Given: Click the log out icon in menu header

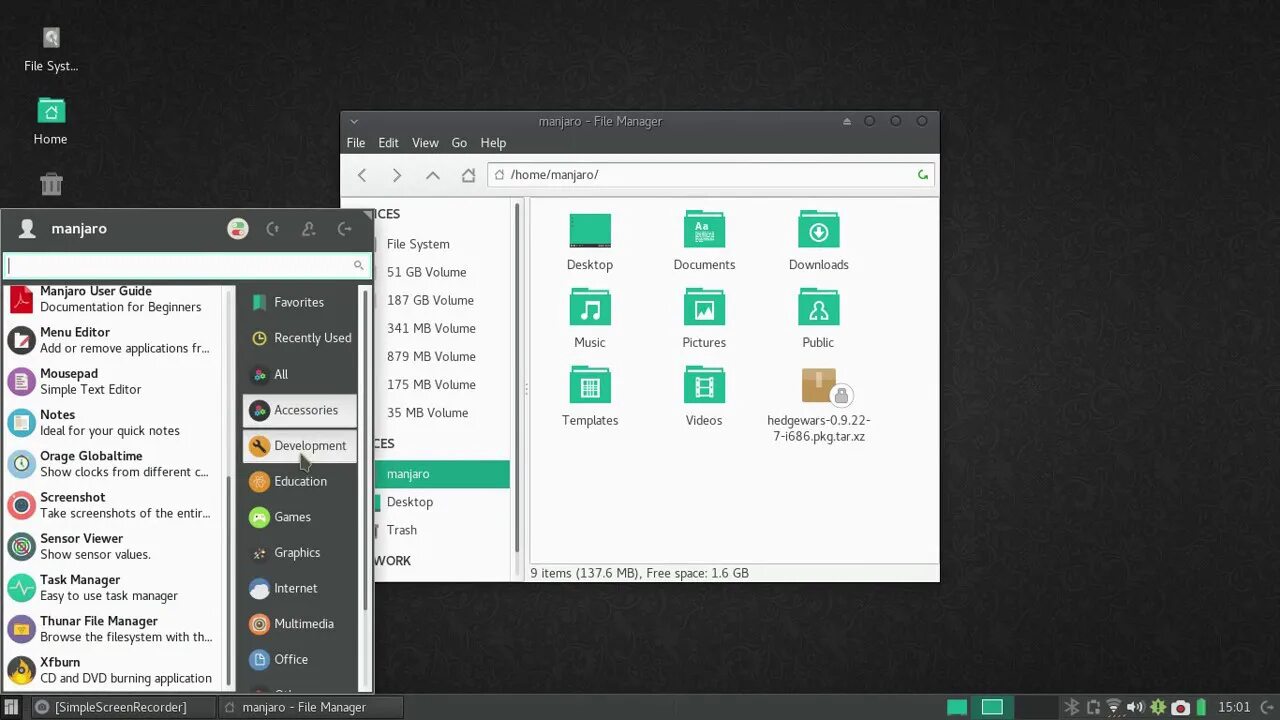Looking at the screenshot, I should [345, 229].
